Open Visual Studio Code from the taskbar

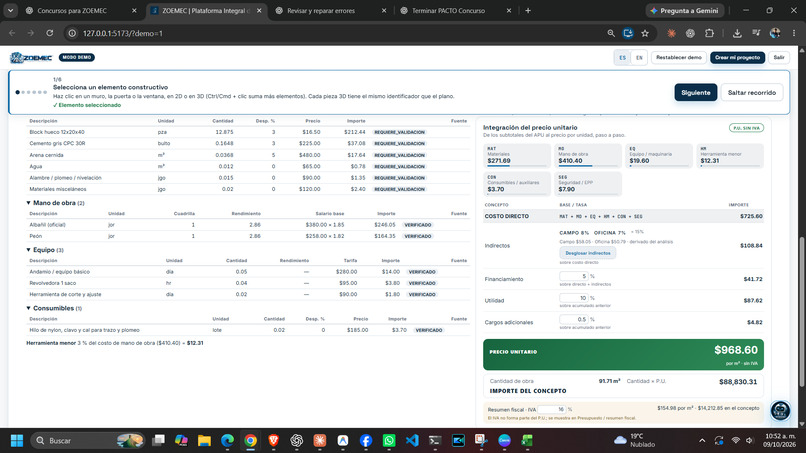click(x=412, y=441)
